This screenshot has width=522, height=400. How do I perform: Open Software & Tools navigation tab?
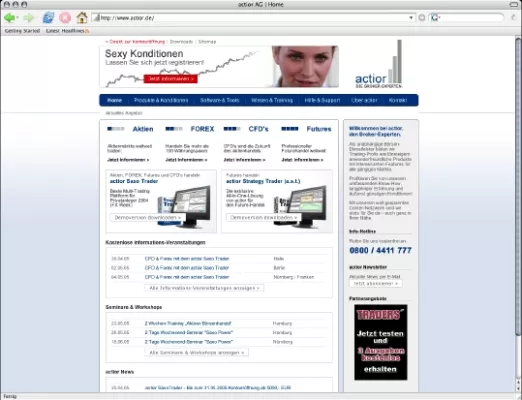[220, 100]
